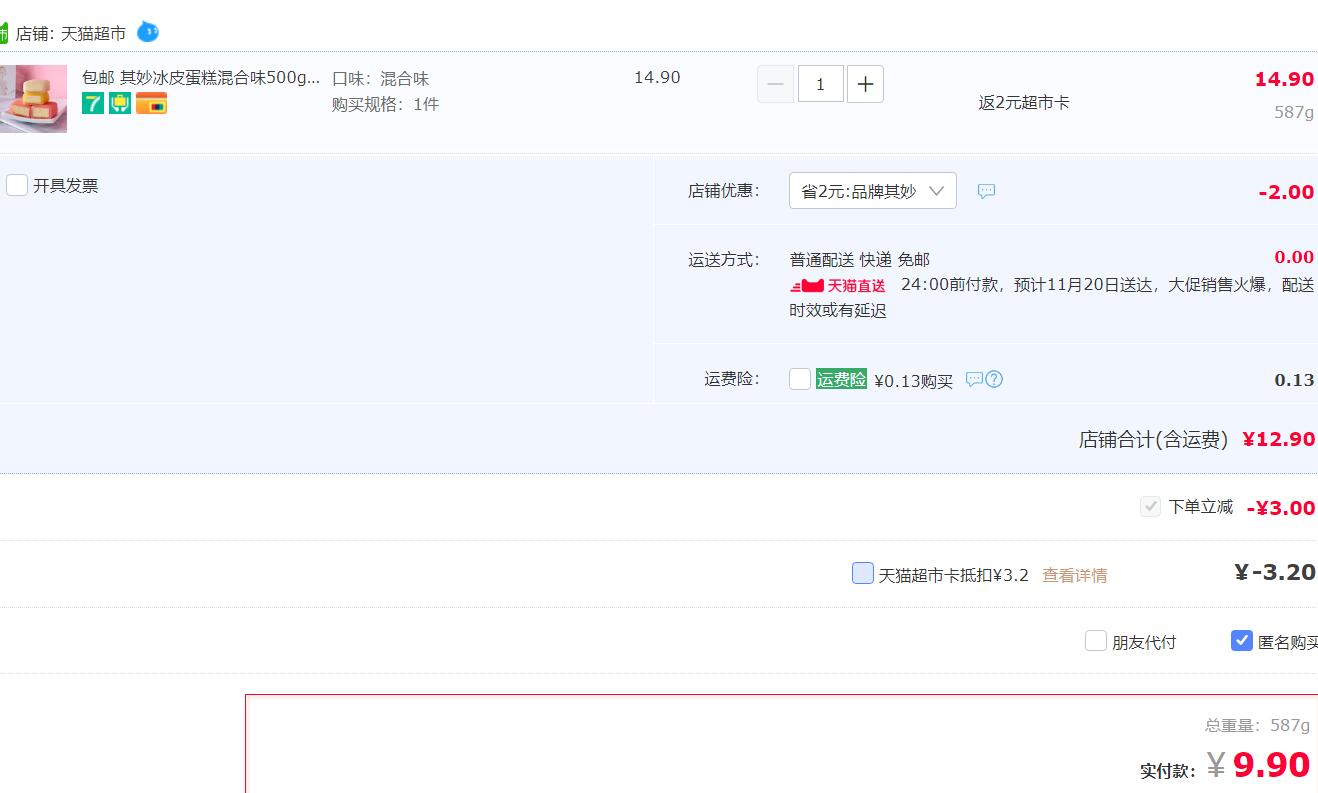The height and width of the screenshot is (793, 1318).
Task: Check the 天猫超市卡抵扣¥3.2 checkbox
Action: click(x=863, y=573)
